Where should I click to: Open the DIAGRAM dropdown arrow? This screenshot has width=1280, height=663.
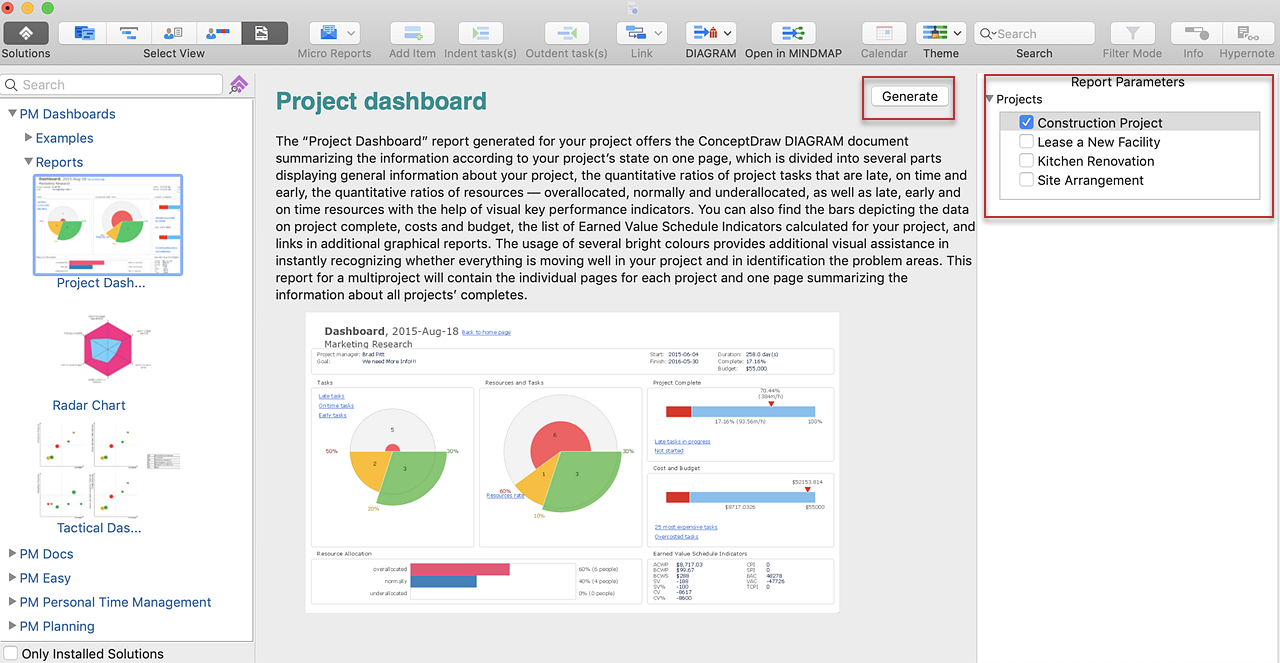(728, 33)
